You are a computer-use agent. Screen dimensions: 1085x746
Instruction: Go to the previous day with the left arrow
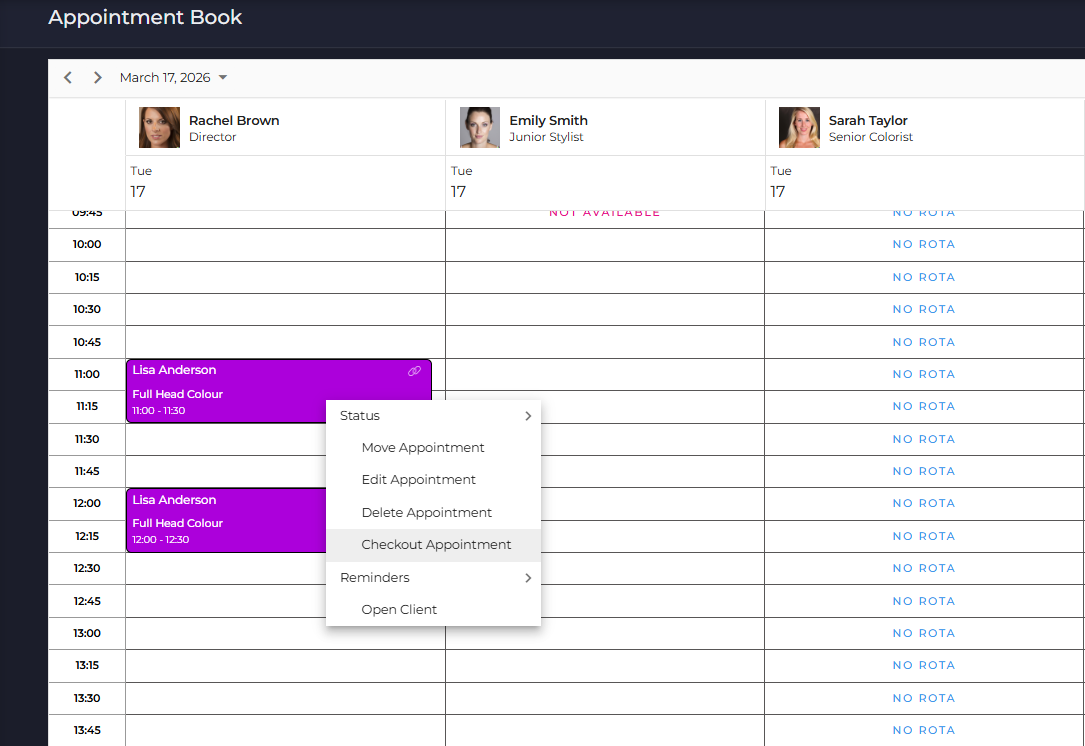(67, 77)
